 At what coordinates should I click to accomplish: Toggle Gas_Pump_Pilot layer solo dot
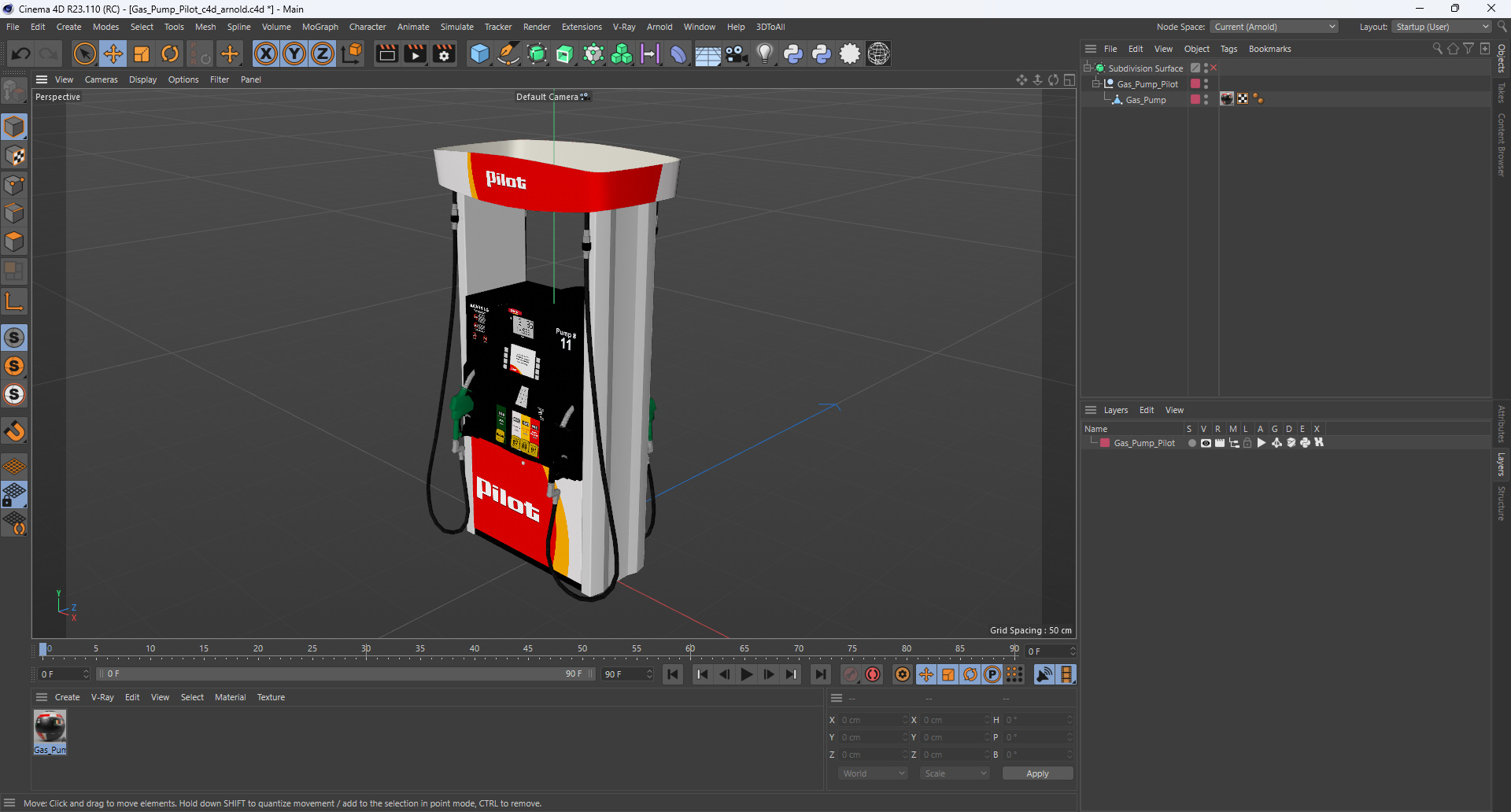pos(1191,443)
